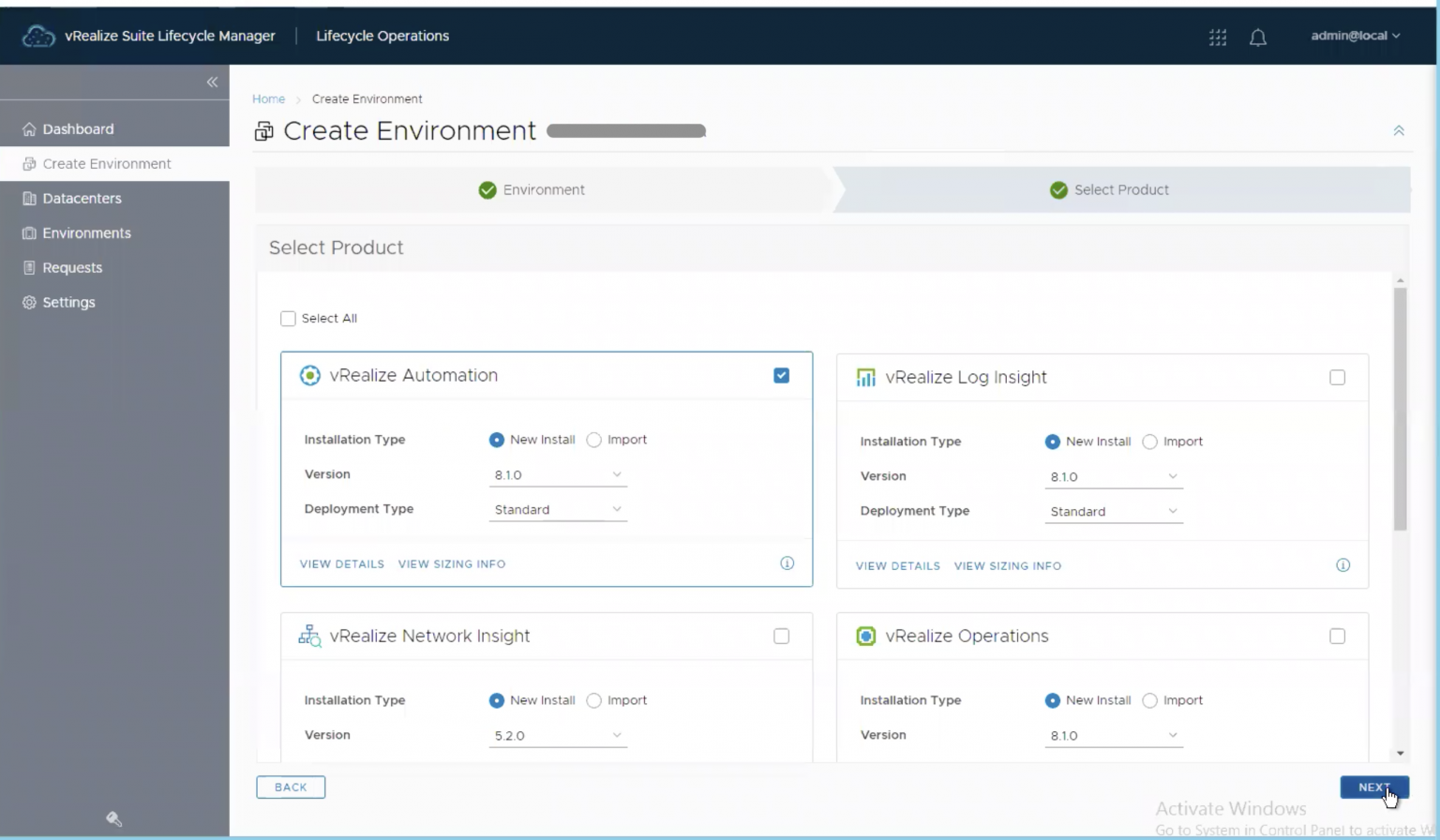Image resolution: width=1440 pixels, height=840 pixels.
Task: Open info icon in vRealize Log Insight card
Action: pos(1343,565)
